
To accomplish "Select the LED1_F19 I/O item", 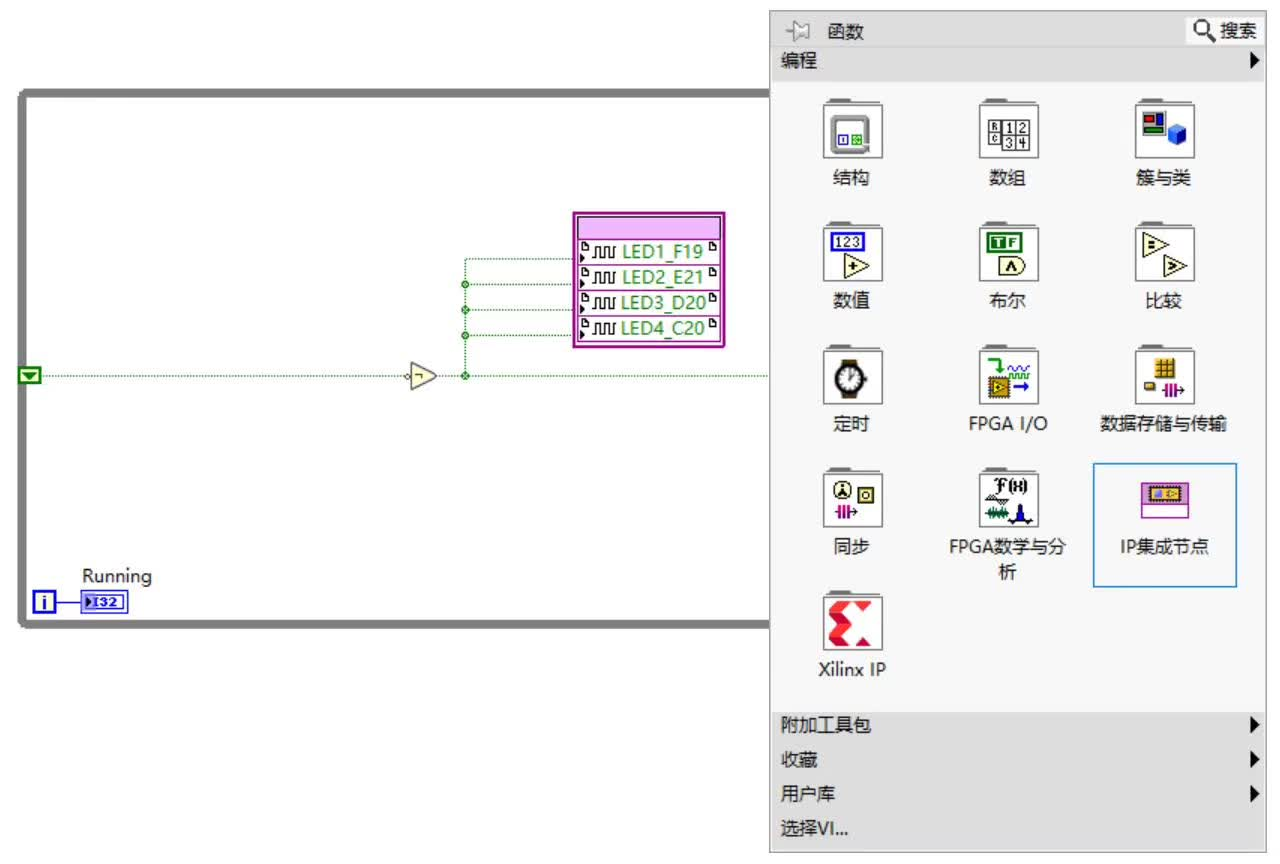I will coord(648,251).
